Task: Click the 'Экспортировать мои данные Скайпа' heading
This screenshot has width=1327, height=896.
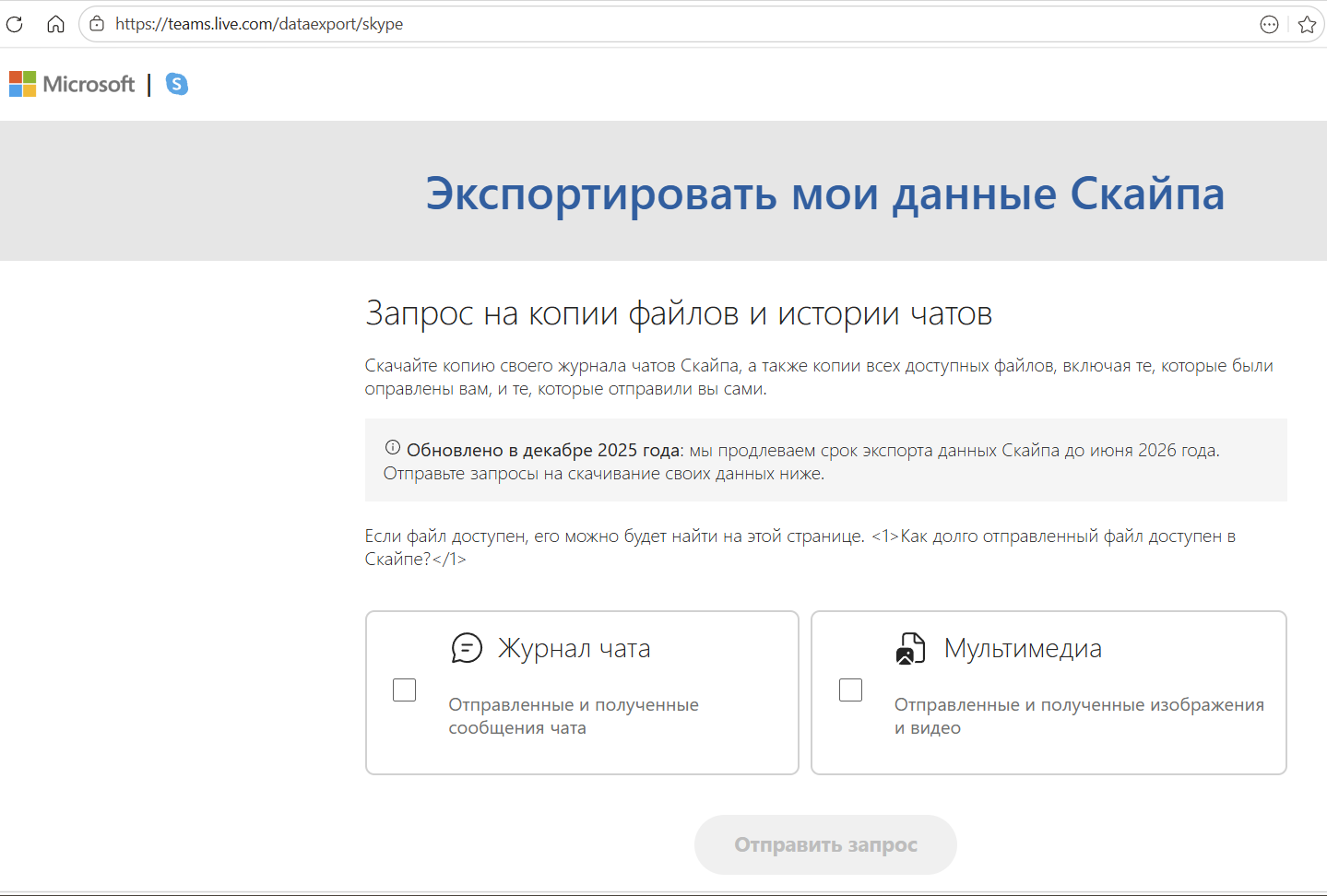Action: [825, 194]
